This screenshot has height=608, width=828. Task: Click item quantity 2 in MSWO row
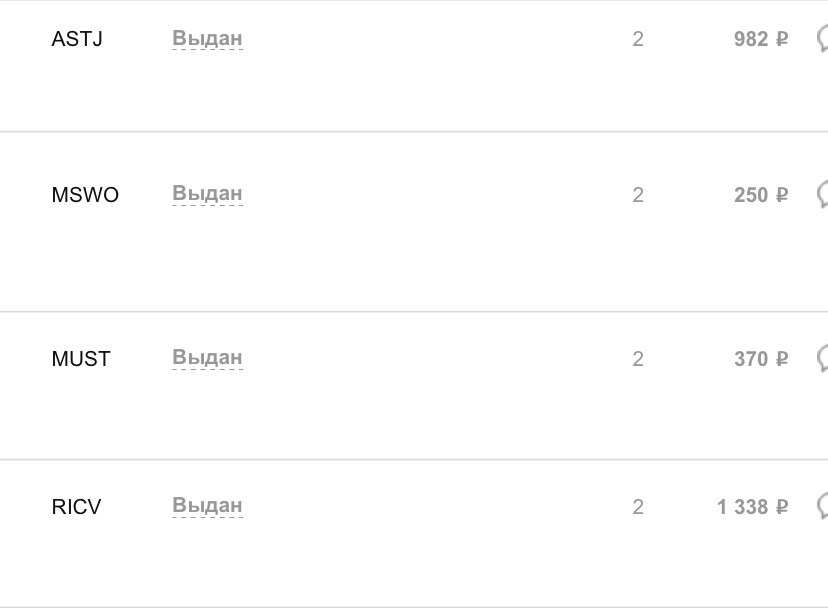tap(638, 195)
